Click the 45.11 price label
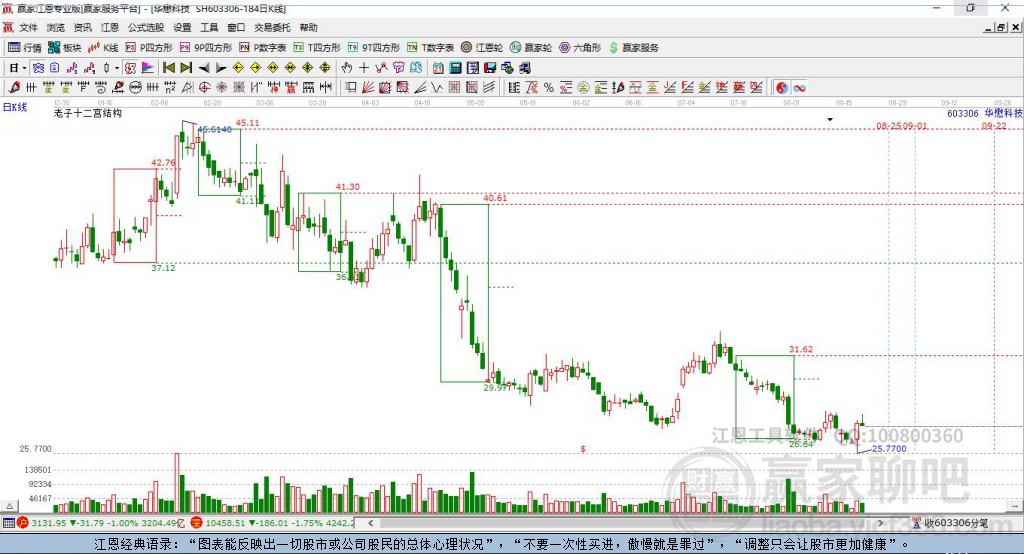 point(248,122)
